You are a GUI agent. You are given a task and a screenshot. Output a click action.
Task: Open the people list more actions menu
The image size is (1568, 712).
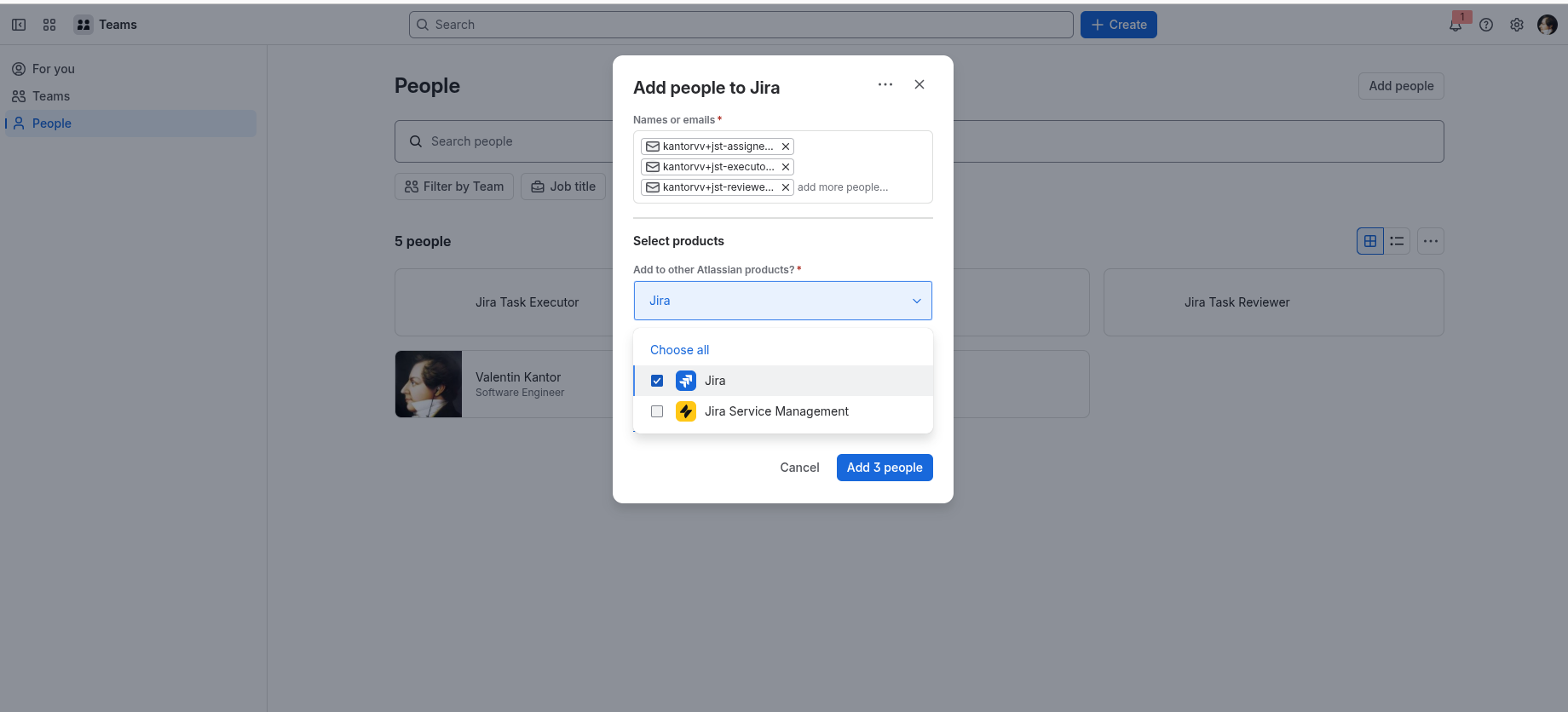1431,241
